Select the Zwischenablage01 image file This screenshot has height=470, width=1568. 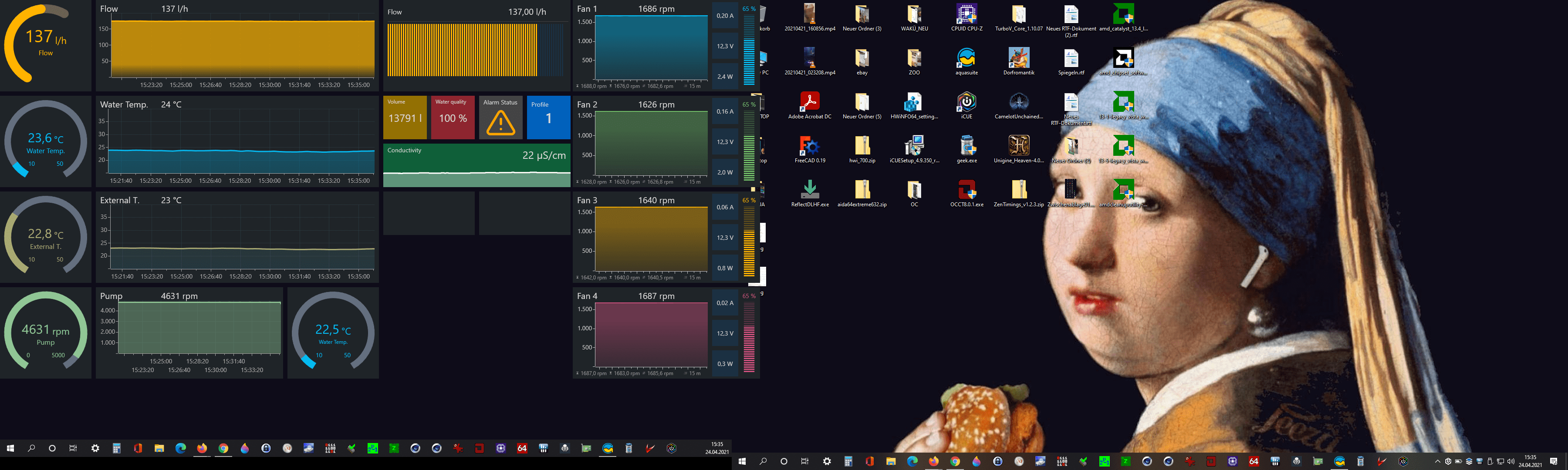click(x=1071, y=193)
